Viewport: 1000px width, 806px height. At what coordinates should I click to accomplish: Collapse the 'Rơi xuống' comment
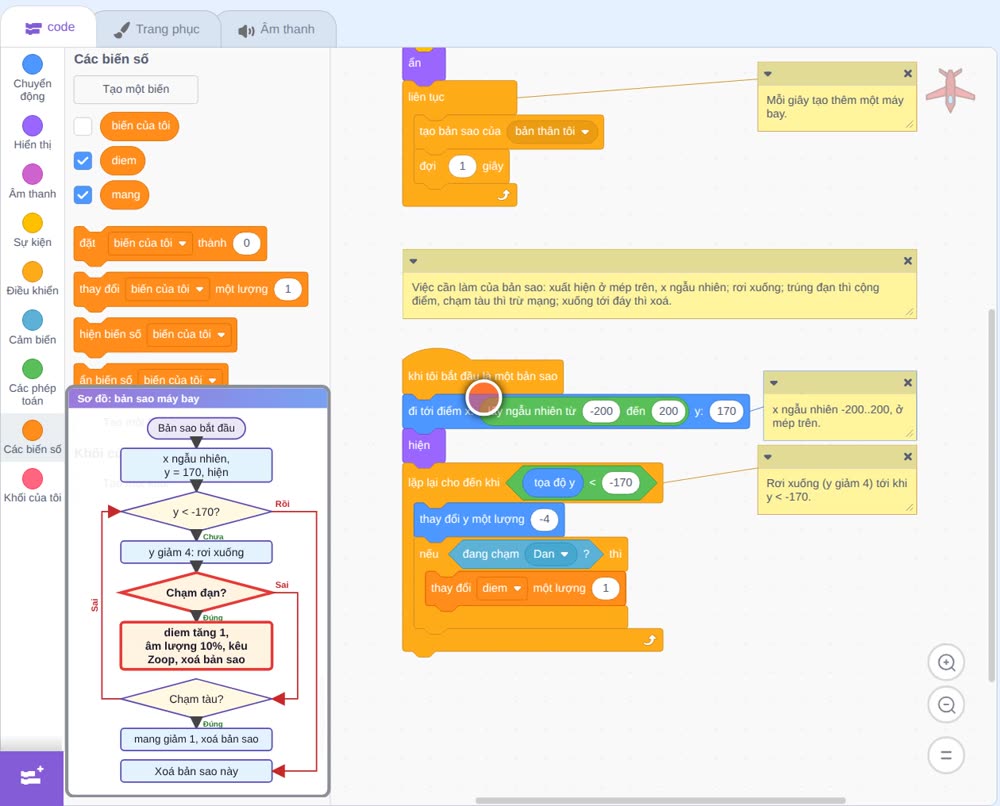coord(768,457)
